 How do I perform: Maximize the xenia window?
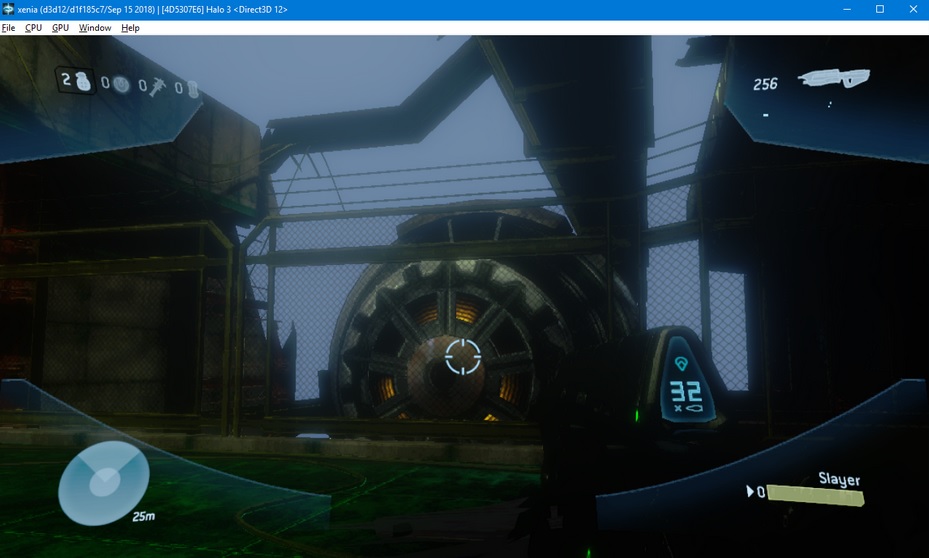(x=880, y=9)
